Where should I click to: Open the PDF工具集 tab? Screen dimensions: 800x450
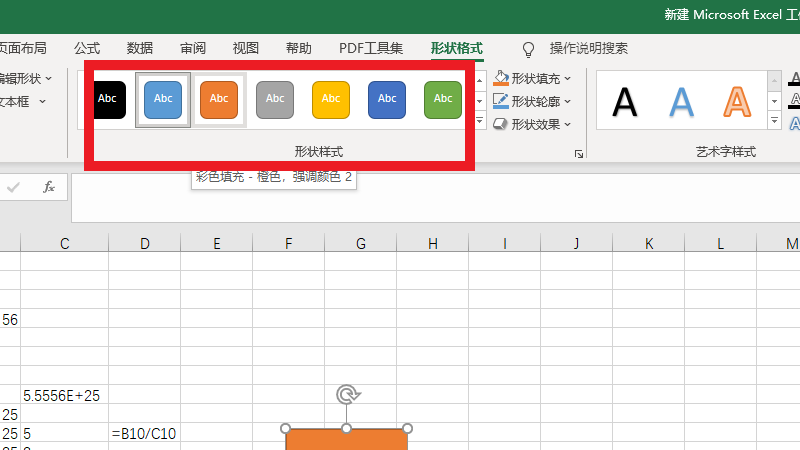coord(371,48)
